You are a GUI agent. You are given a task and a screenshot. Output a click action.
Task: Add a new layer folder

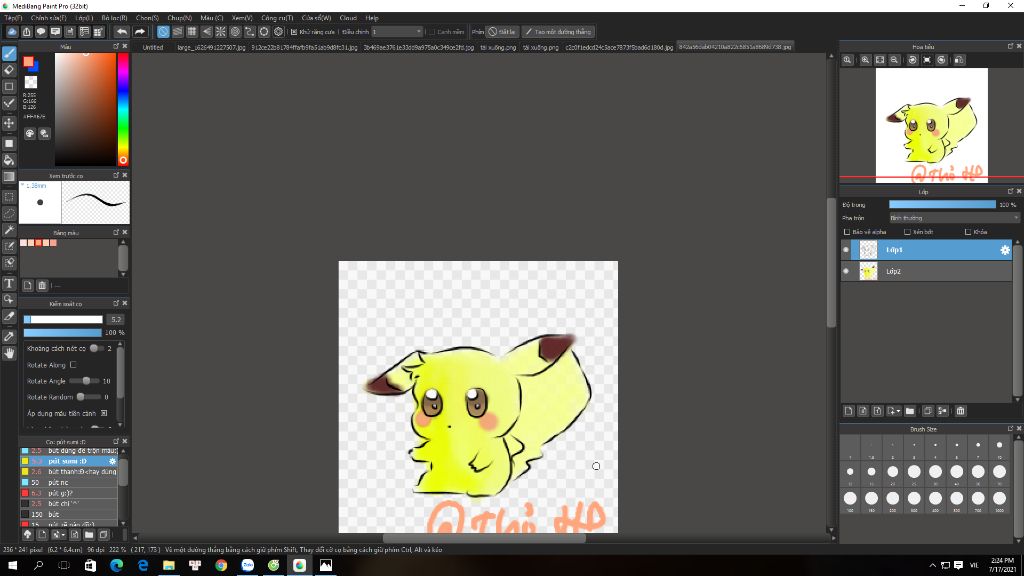910,411
